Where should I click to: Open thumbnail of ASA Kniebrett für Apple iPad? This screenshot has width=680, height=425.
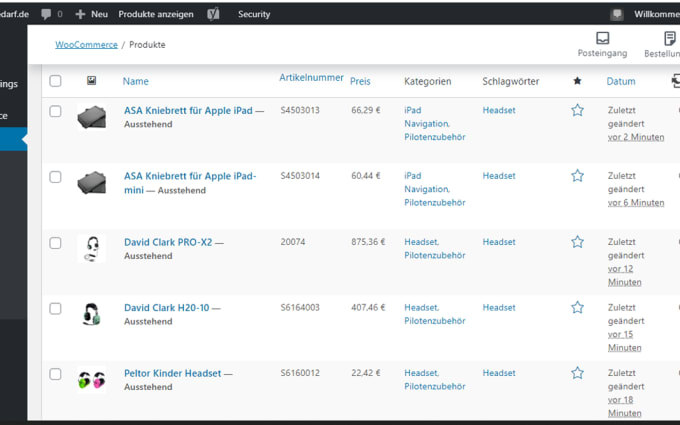tap(92, 117)
